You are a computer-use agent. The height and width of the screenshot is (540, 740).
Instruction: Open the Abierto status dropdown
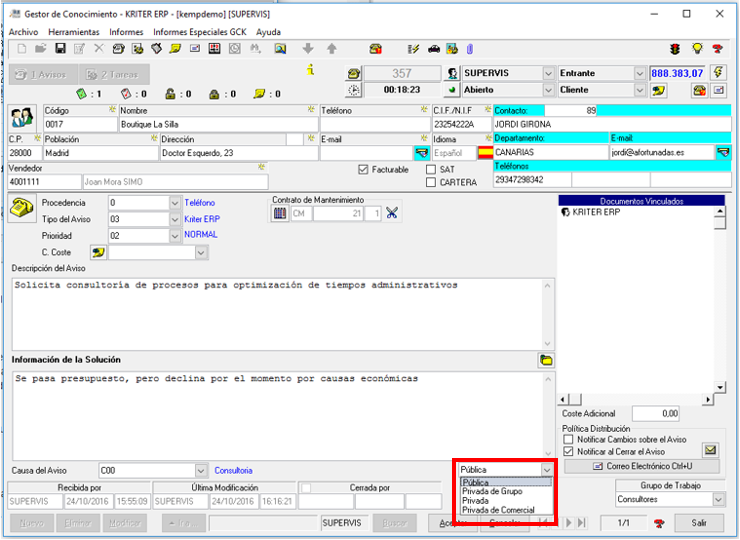pyautogui.click(x=548, y=90)
